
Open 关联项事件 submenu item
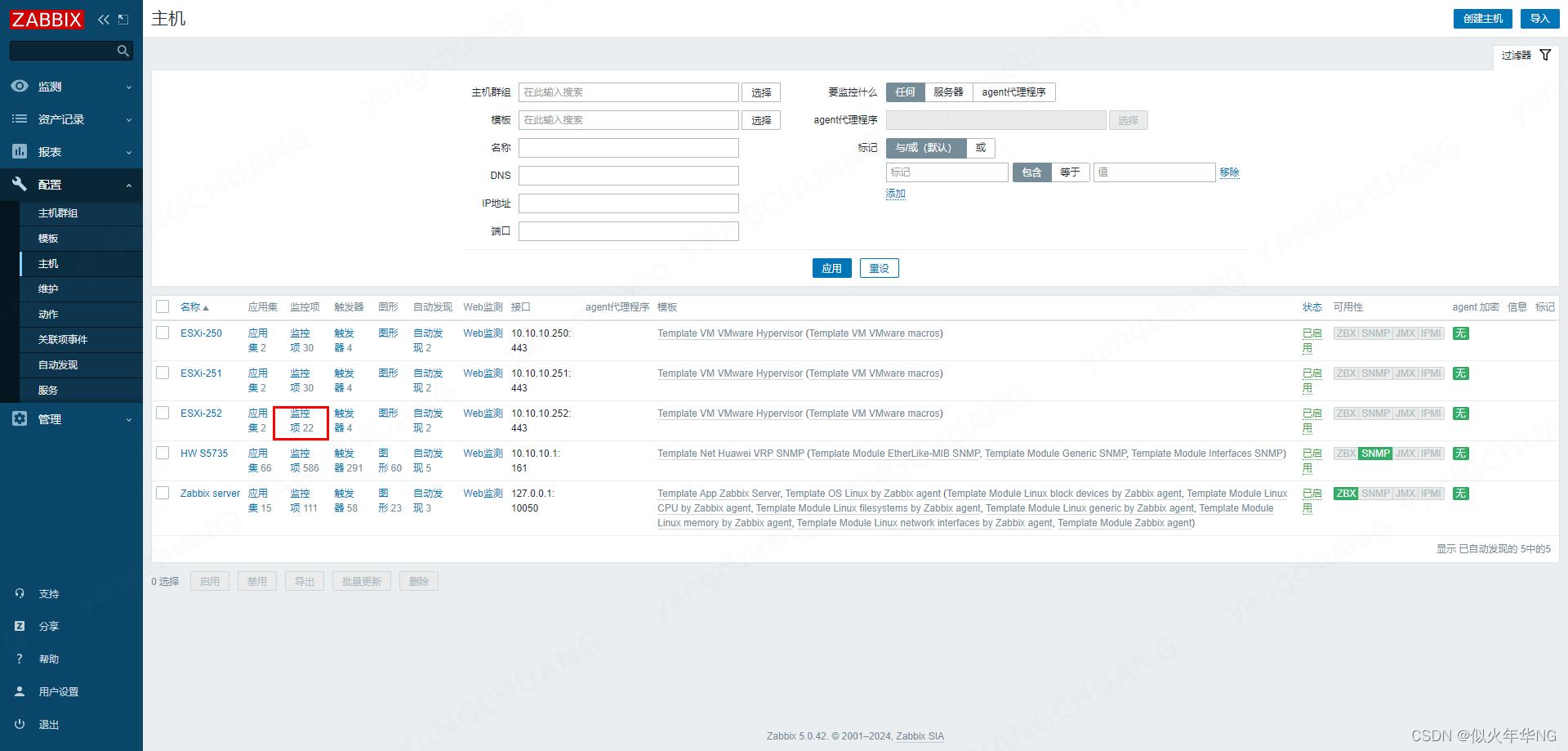click(81, 340)
